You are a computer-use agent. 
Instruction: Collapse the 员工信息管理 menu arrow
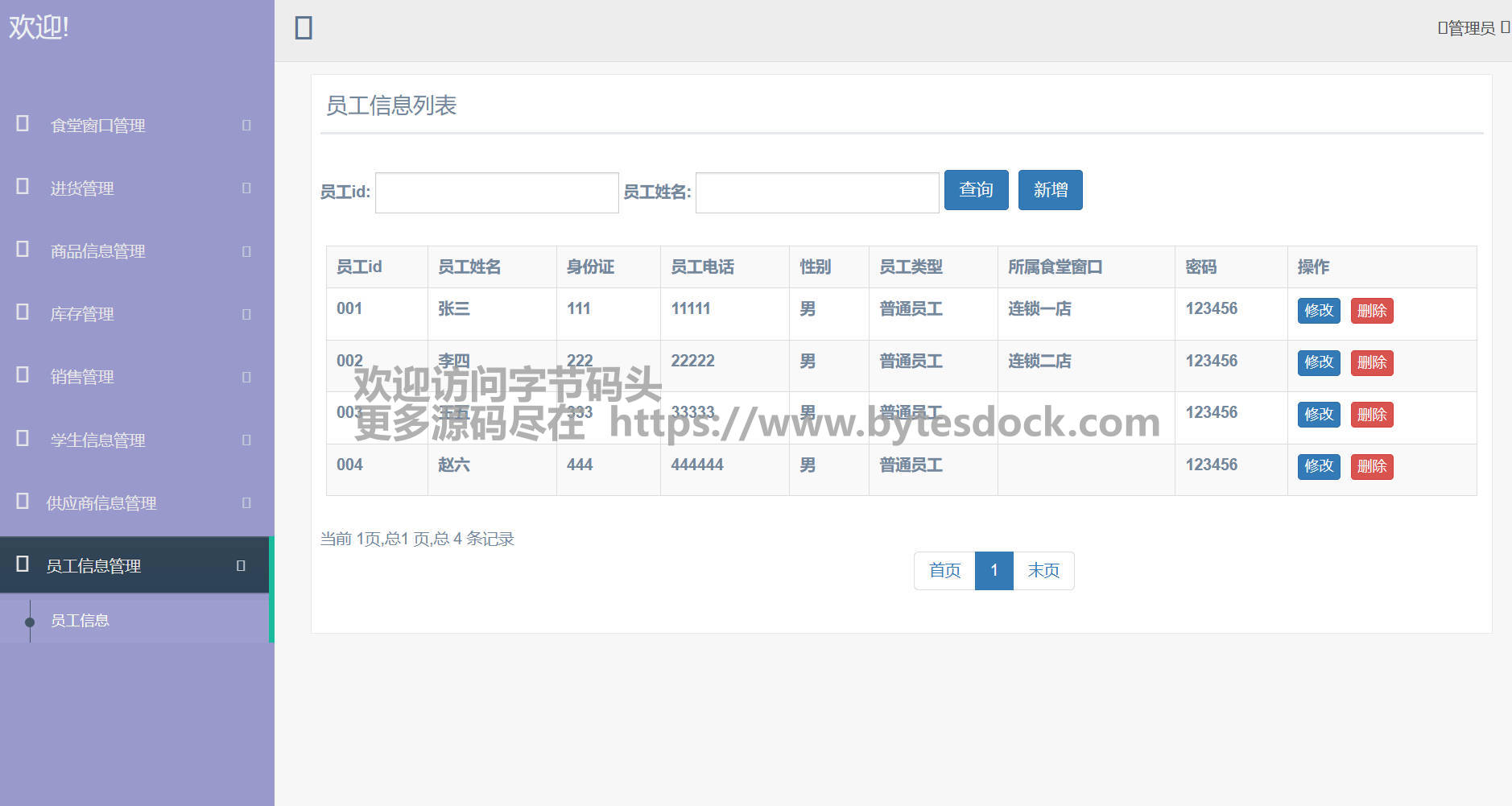point(241,565)
